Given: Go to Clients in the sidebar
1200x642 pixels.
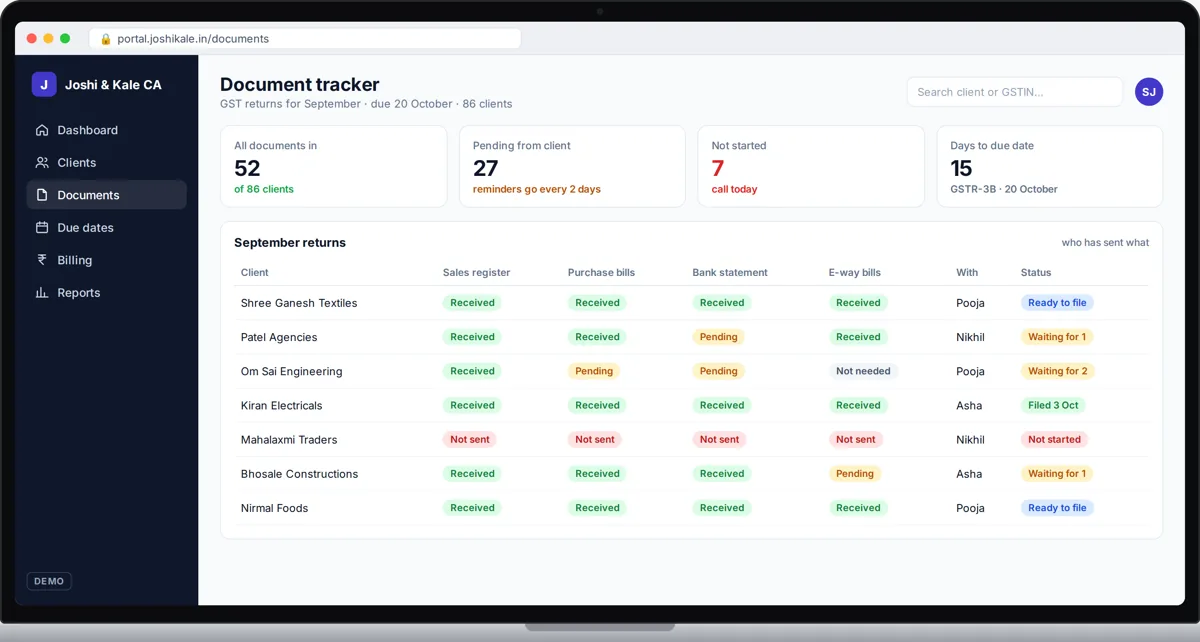Looking at the screenshot, I should [107, 163].
